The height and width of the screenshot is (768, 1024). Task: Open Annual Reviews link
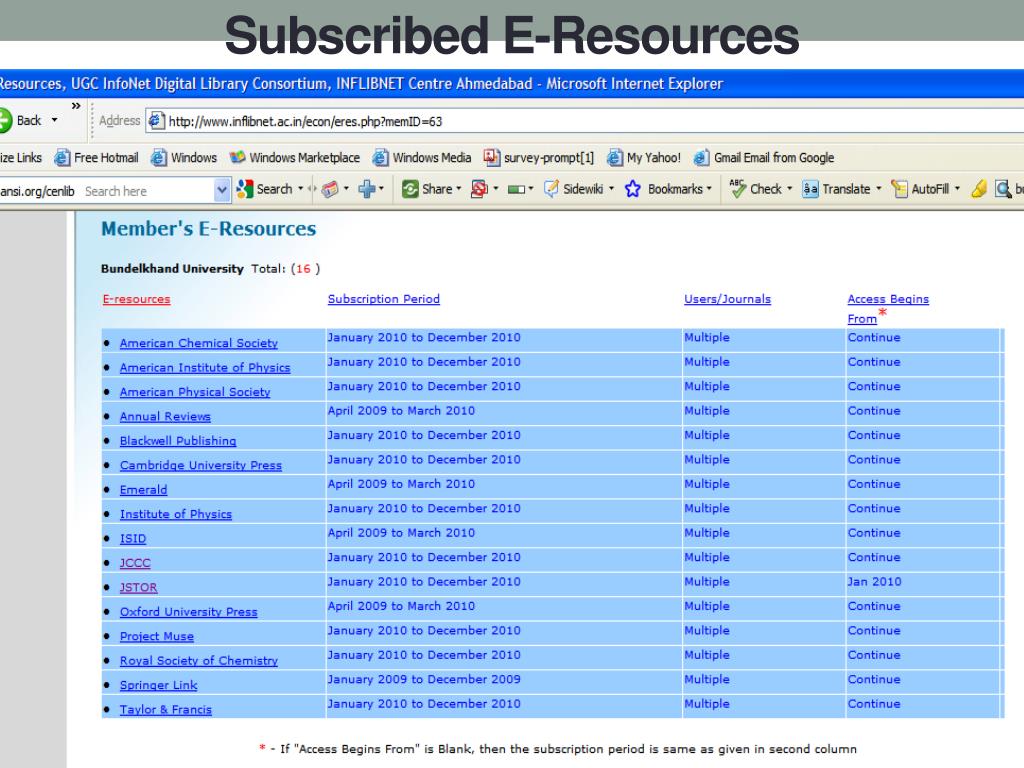tap(165, 417)
